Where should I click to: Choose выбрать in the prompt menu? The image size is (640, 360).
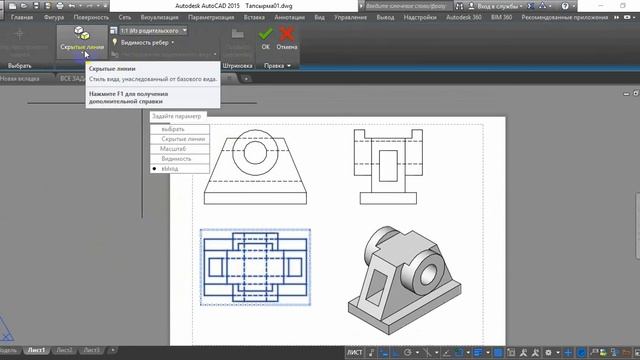point(180,129)
